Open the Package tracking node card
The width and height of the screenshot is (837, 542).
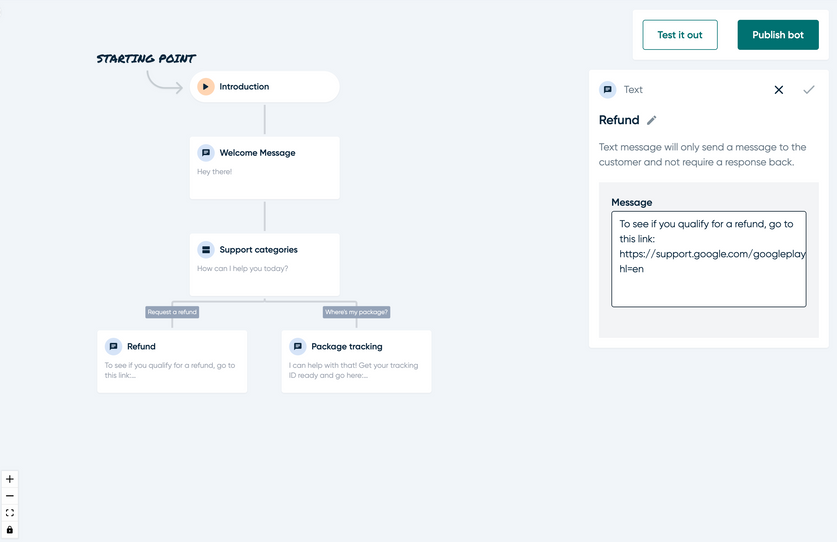(x=357, y=362)
